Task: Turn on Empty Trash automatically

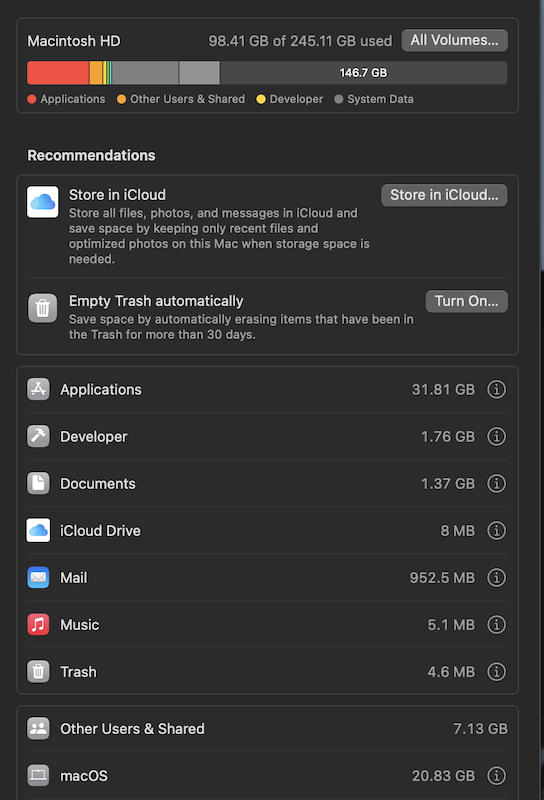Action: 466,301
